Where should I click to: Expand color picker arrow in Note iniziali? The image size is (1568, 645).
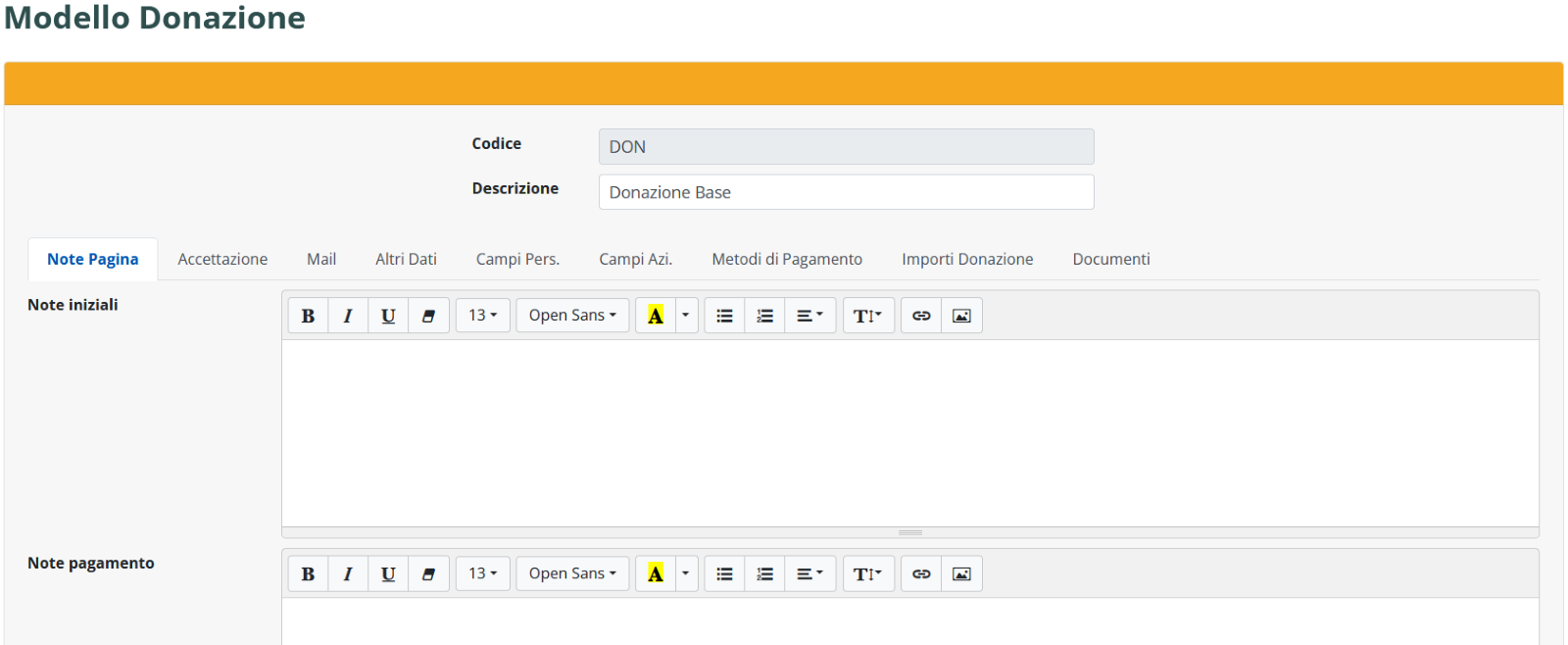click(x=686, y=316)
